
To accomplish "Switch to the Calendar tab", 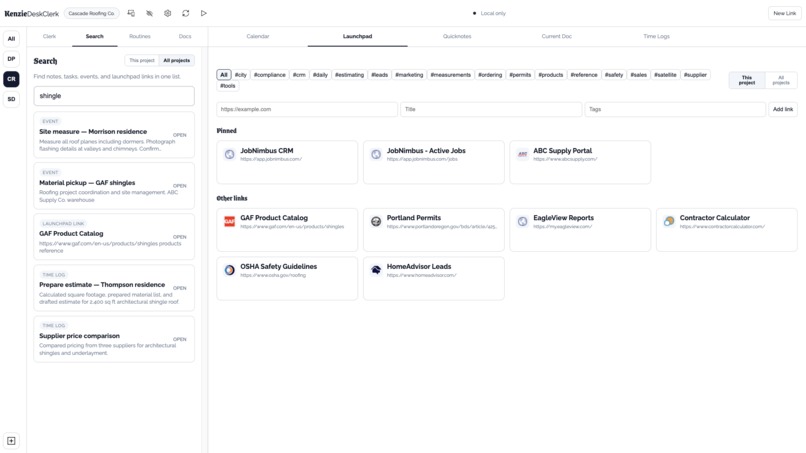I will tap(258, 37).
